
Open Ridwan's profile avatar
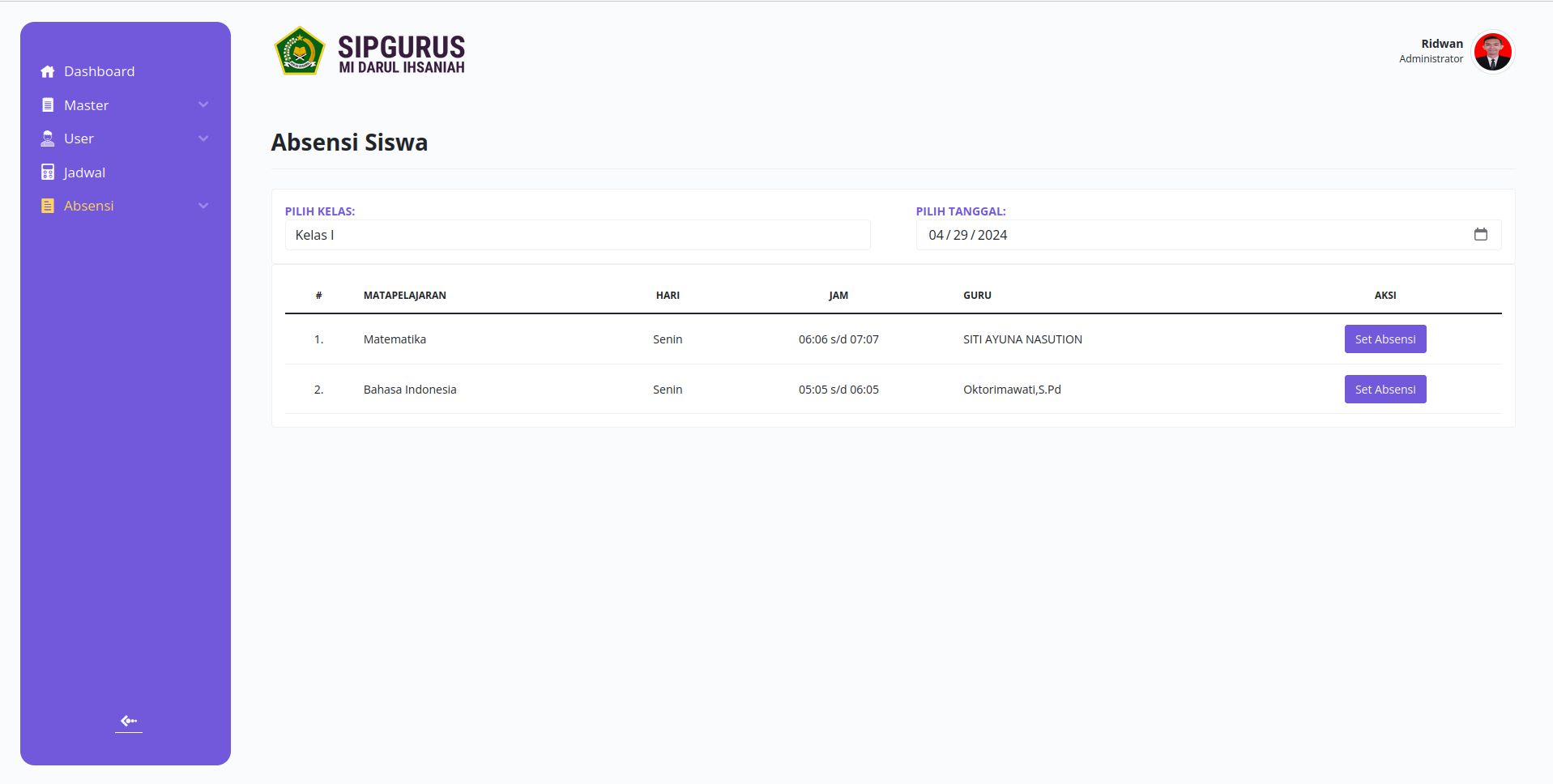(x=1493, y=52)
